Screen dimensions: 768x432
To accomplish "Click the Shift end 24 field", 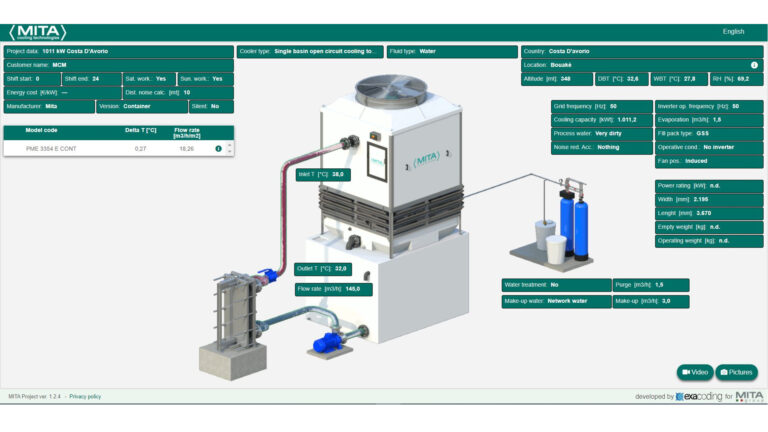I will [x=92, y=79].
